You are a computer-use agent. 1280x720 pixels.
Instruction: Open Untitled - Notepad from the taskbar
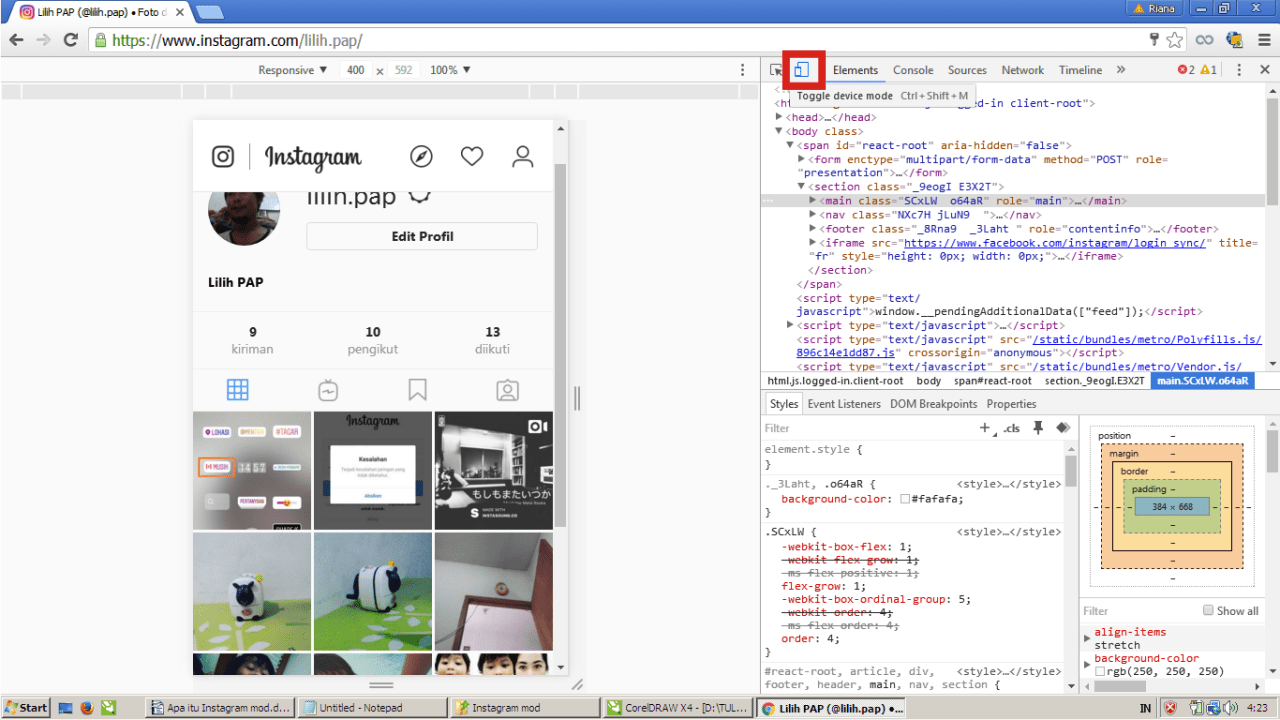[373, 708]
